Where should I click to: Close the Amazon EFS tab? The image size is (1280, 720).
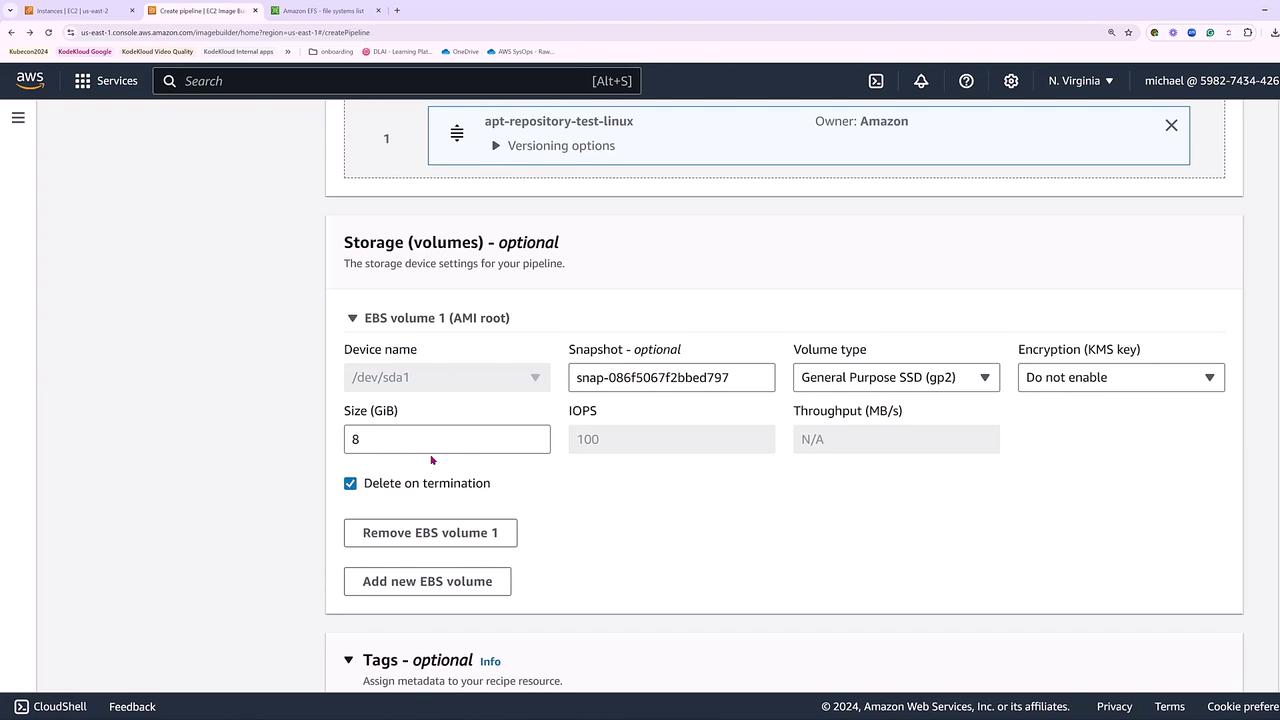[x=378, y=11]
